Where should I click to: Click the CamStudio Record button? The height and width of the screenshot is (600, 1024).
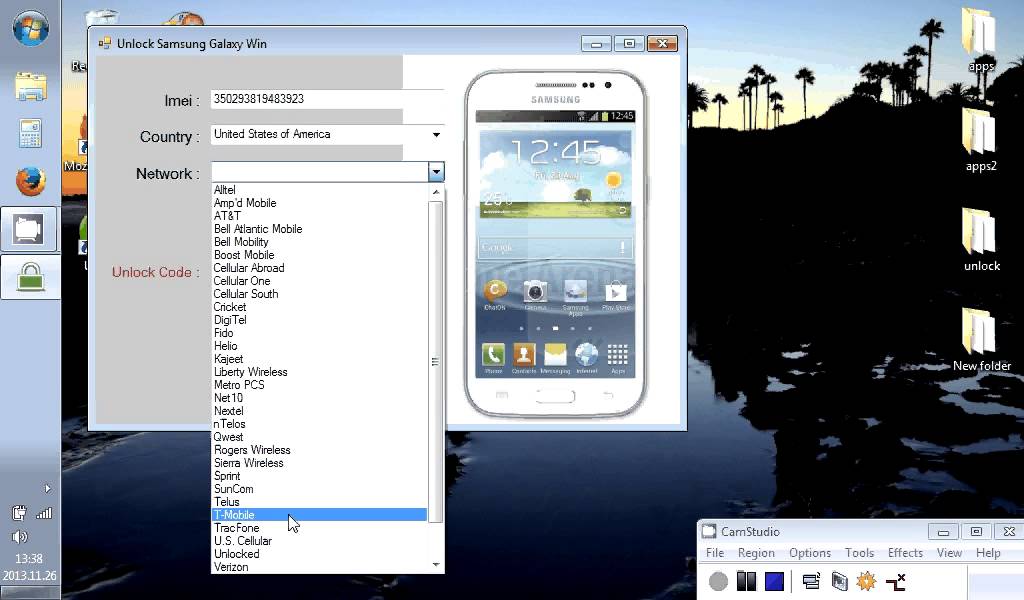coord(718,580)
